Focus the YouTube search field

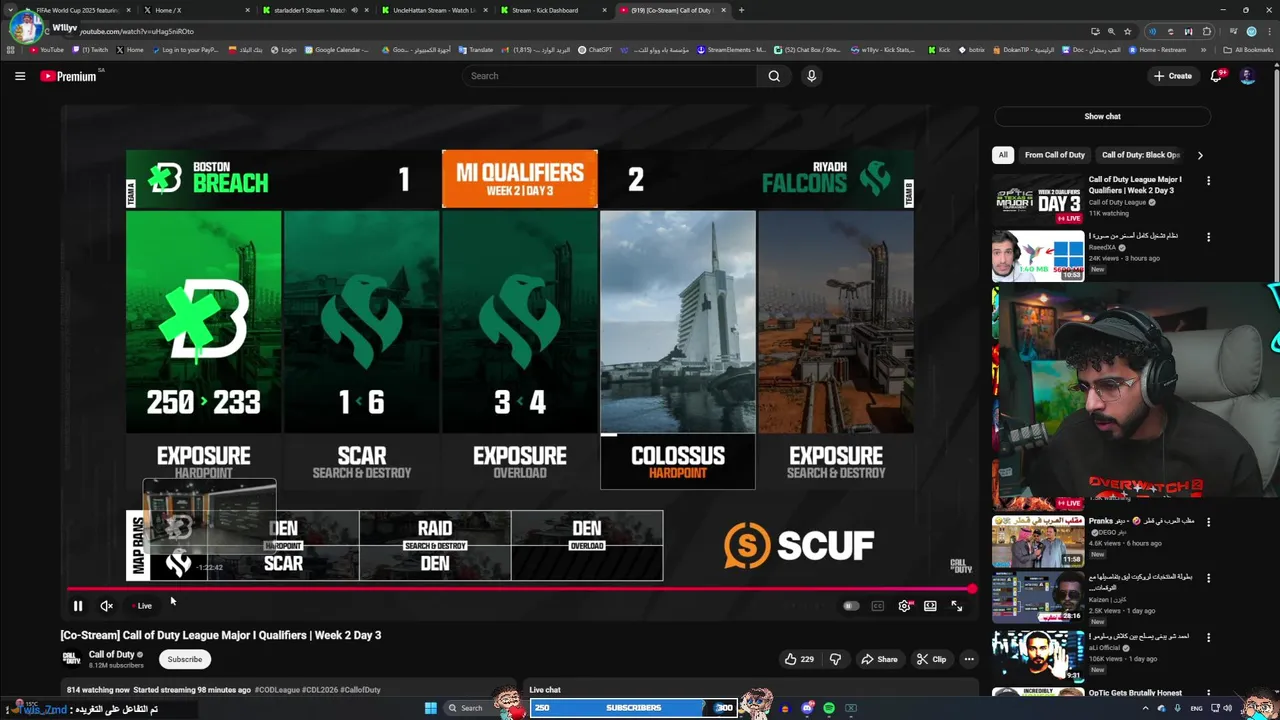[610, 76]
